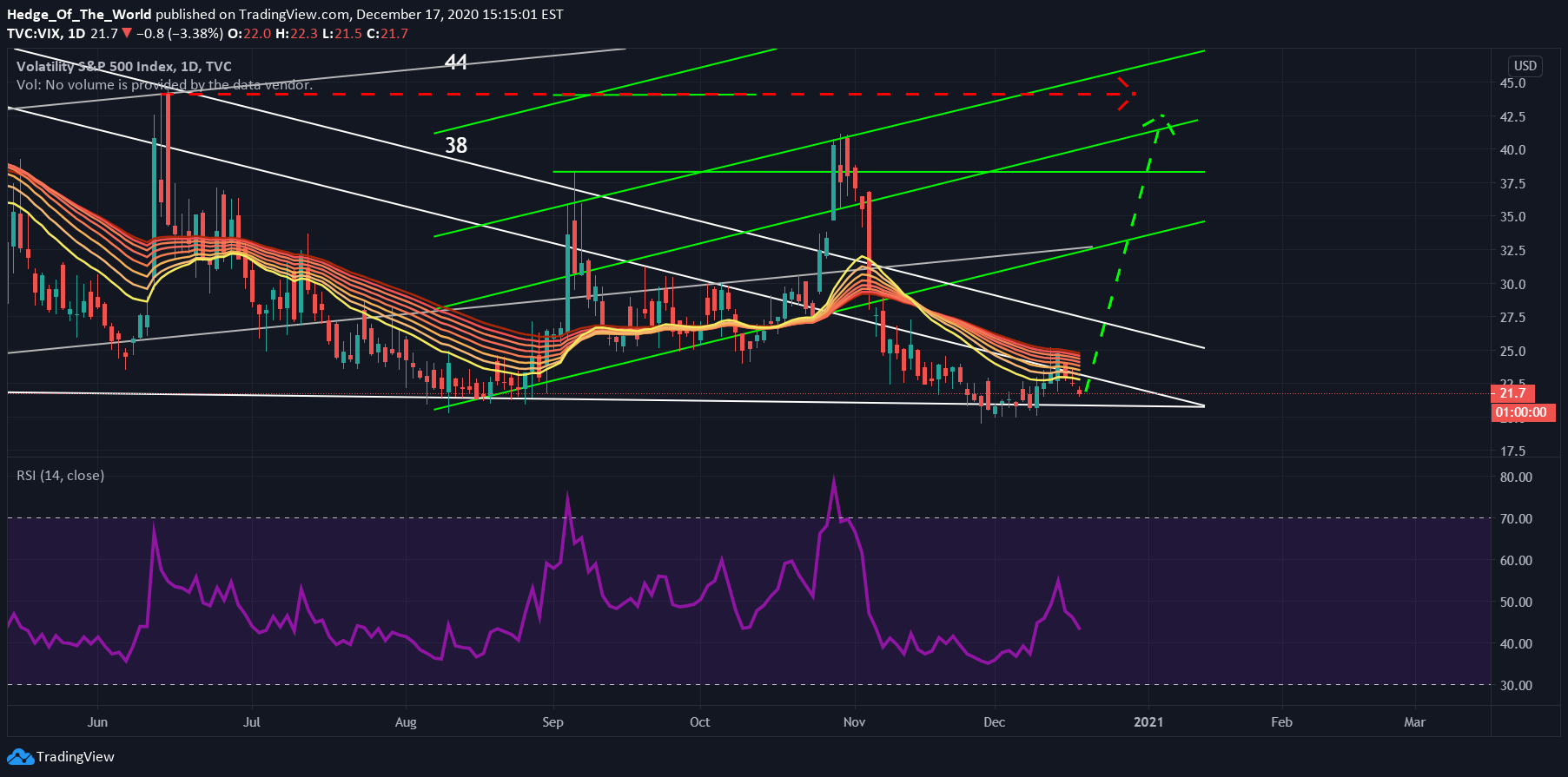This screenshot has width=1568, height=777.
Task: Click the 25.0 price axis label
Action: point(1512,352)
